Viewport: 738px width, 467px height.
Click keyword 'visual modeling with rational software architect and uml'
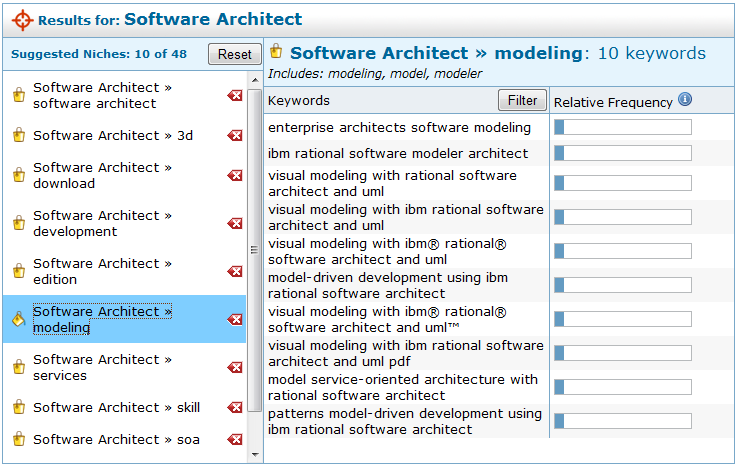coord(392,184)
